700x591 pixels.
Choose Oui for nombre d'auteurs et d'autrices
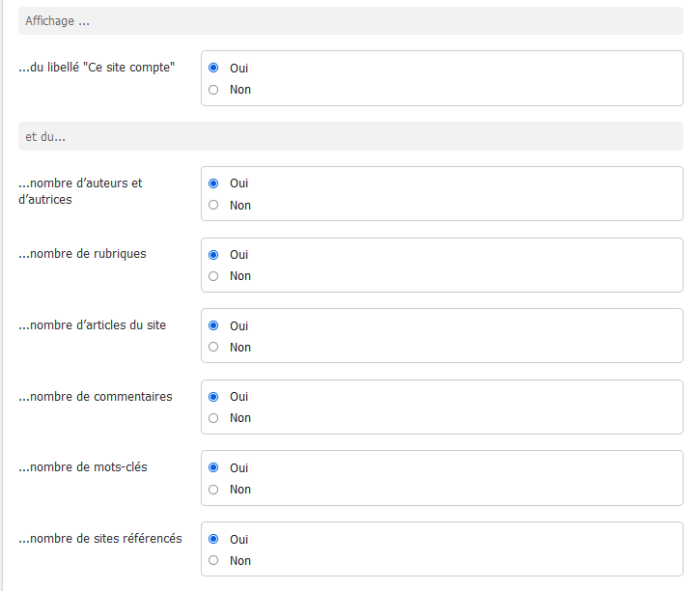pos(214,183)
